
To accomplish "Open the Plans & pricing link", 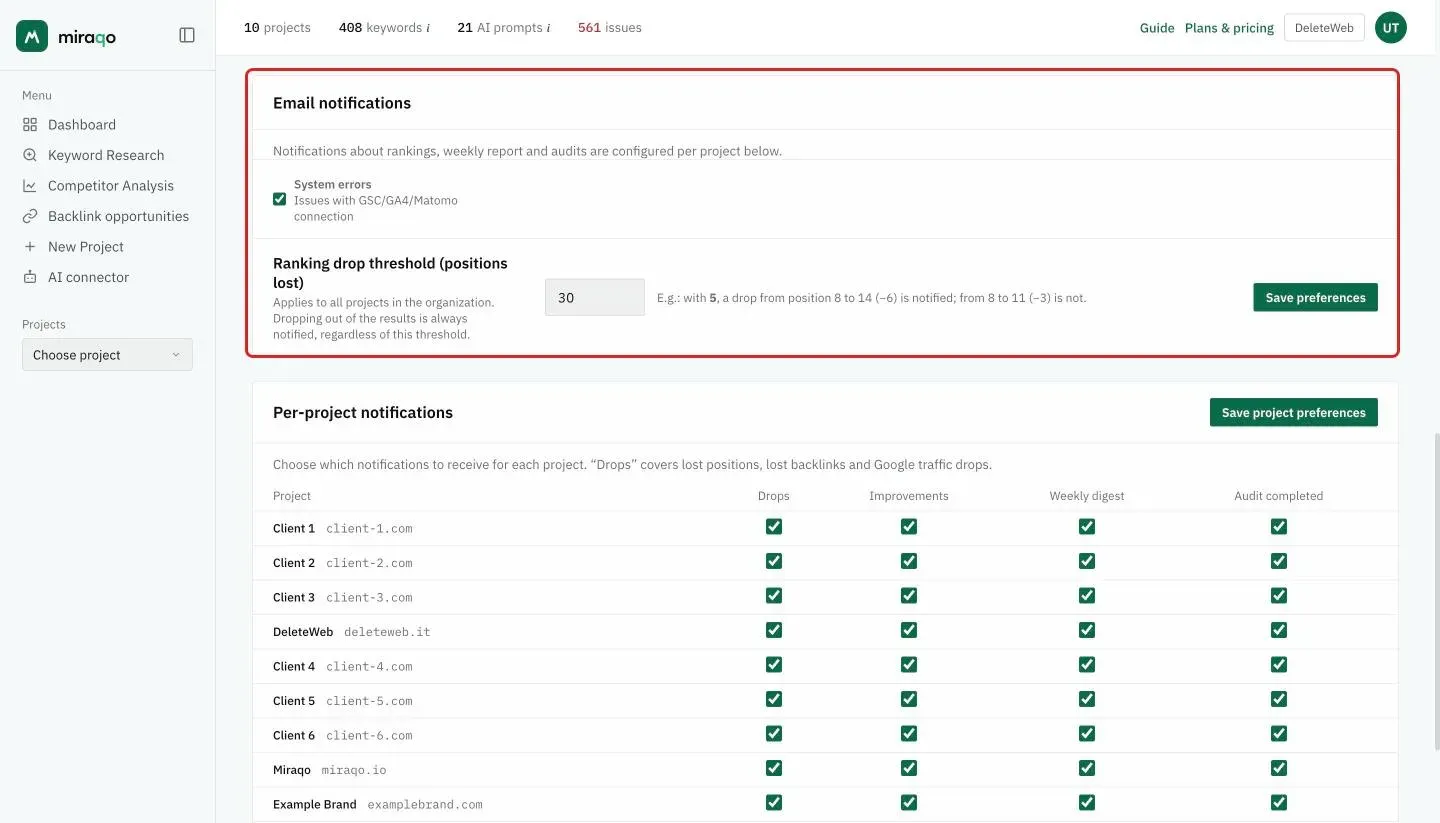I will pyautogui.click(x=1229, y=28).
